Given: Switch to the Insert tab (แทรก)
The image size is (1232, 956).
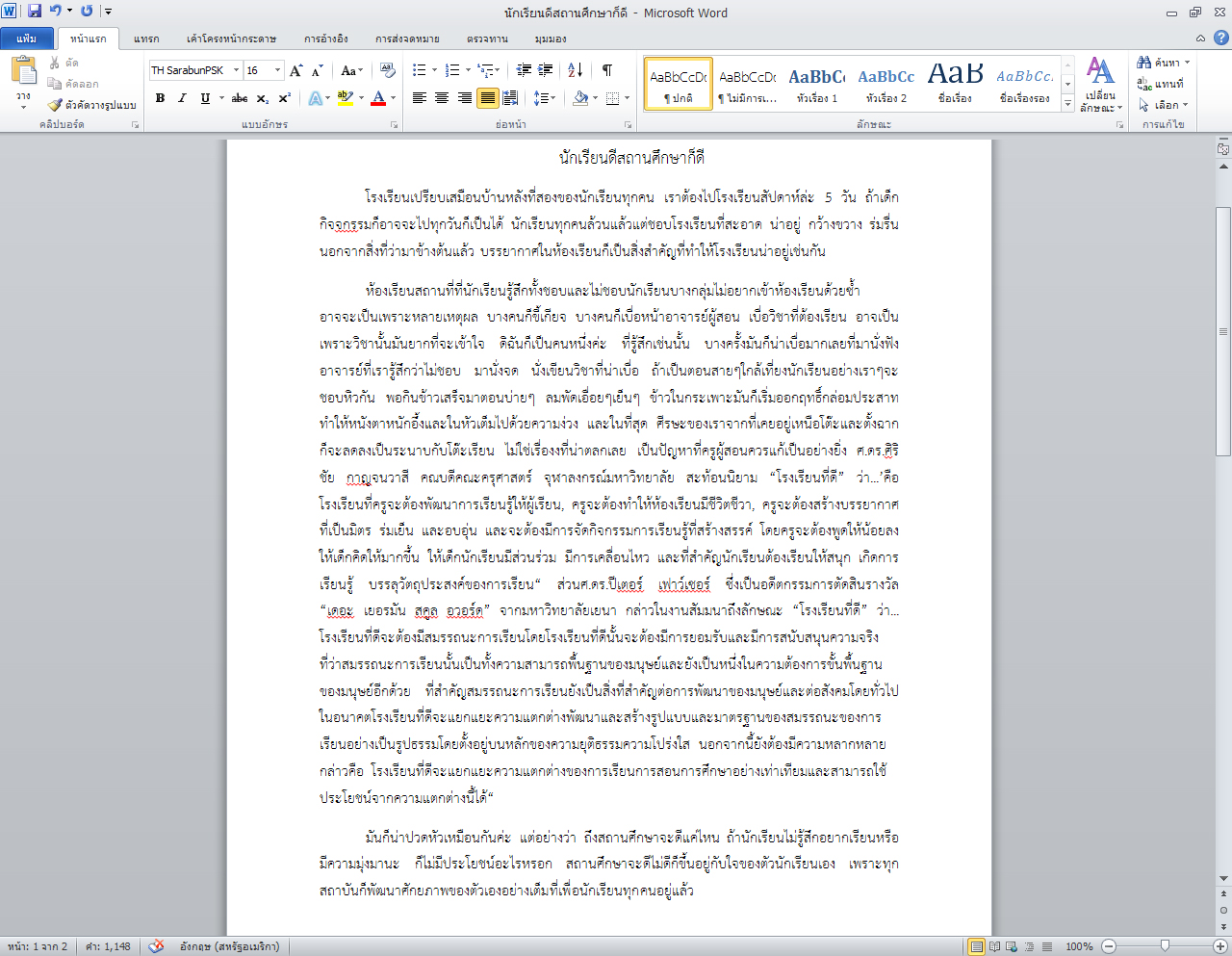Looking at the screenshot, I should [146, 39].
